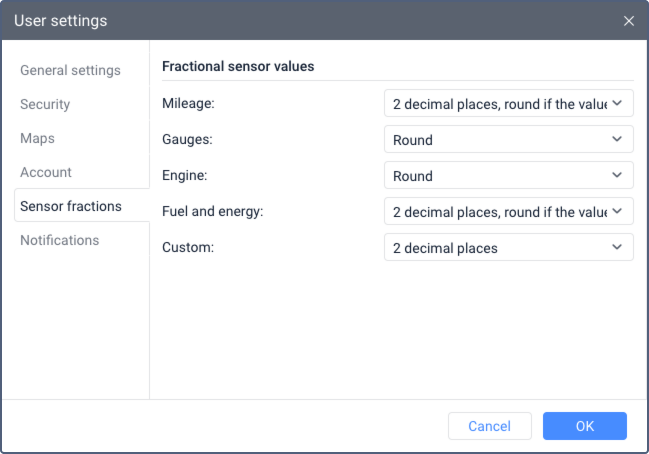Click the "Engine:" field label
This screenshot has height=454, width=649.
185,176
